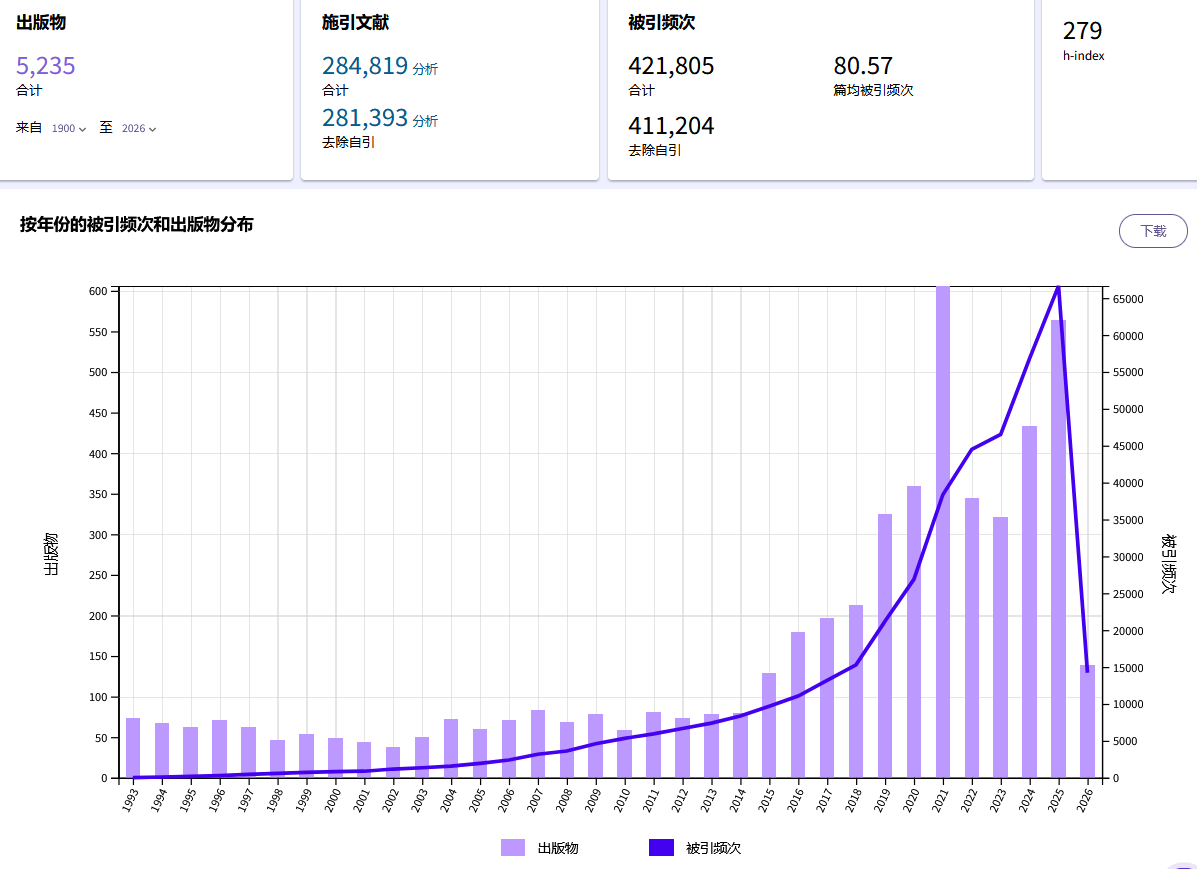Click the 2024 publications bar
This screenshot has height=869, width=1197.
tap(1029, 602)
